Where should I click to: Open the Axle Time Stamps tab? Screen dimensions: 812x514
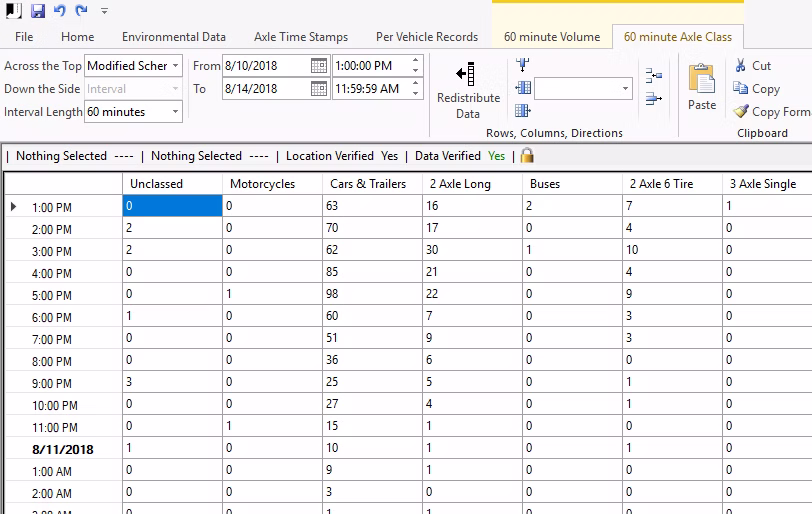click(301, 37)
